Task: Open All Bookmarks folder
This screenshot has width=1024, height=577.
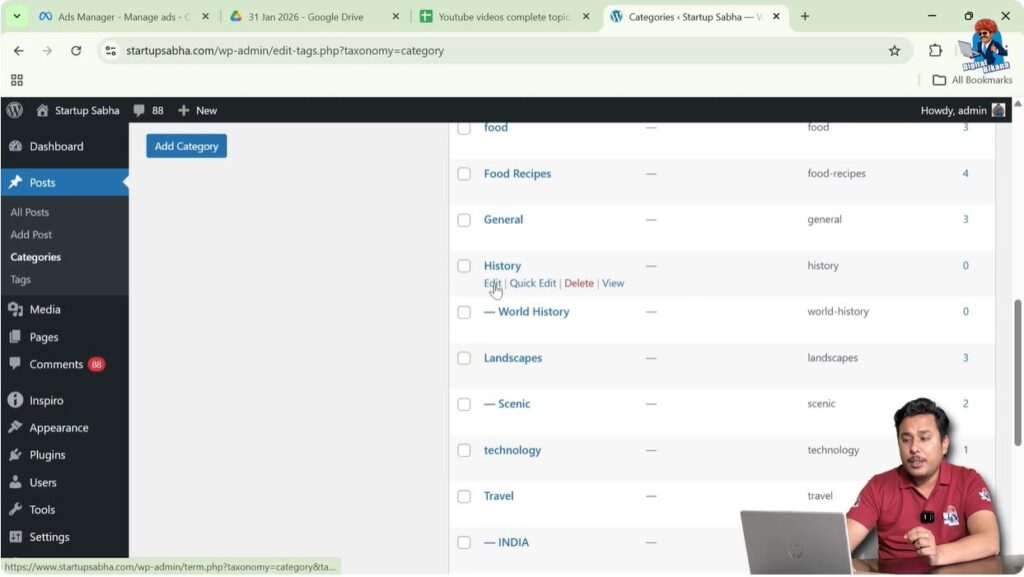Action: [x=972, y=80]
